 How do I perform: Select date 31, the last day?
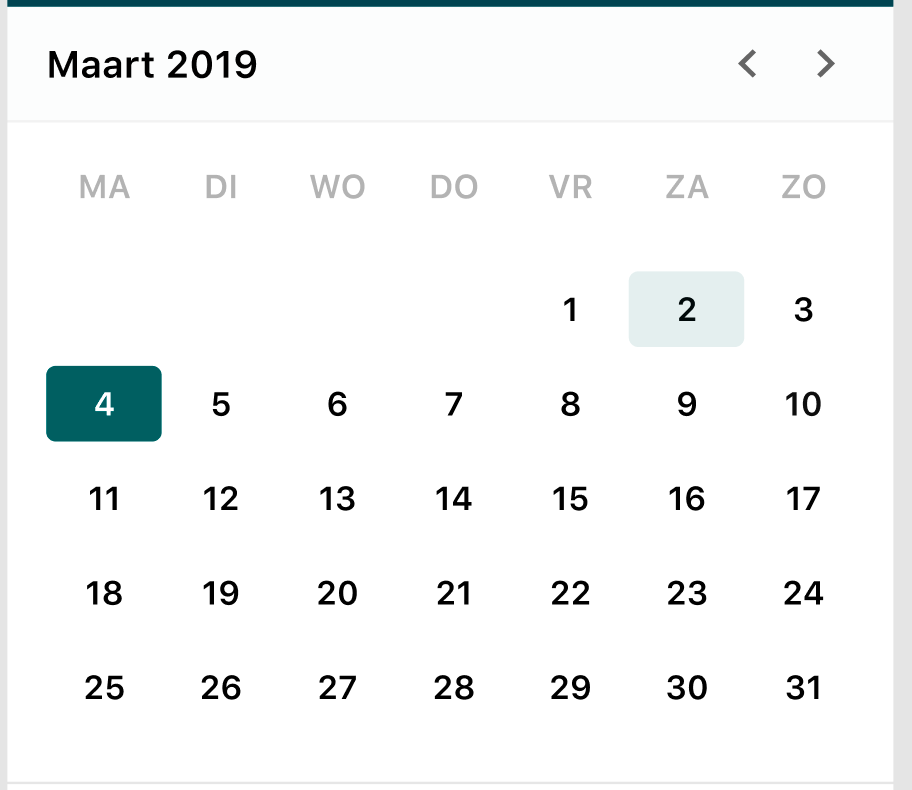[803, 687]
